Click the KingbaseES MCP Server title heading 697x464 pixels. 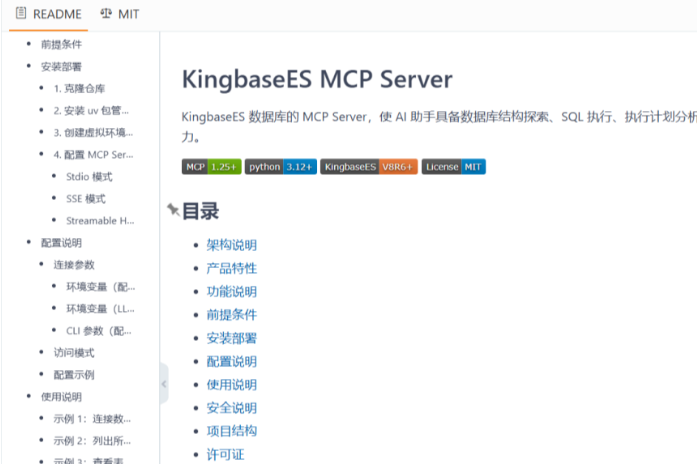317,80
